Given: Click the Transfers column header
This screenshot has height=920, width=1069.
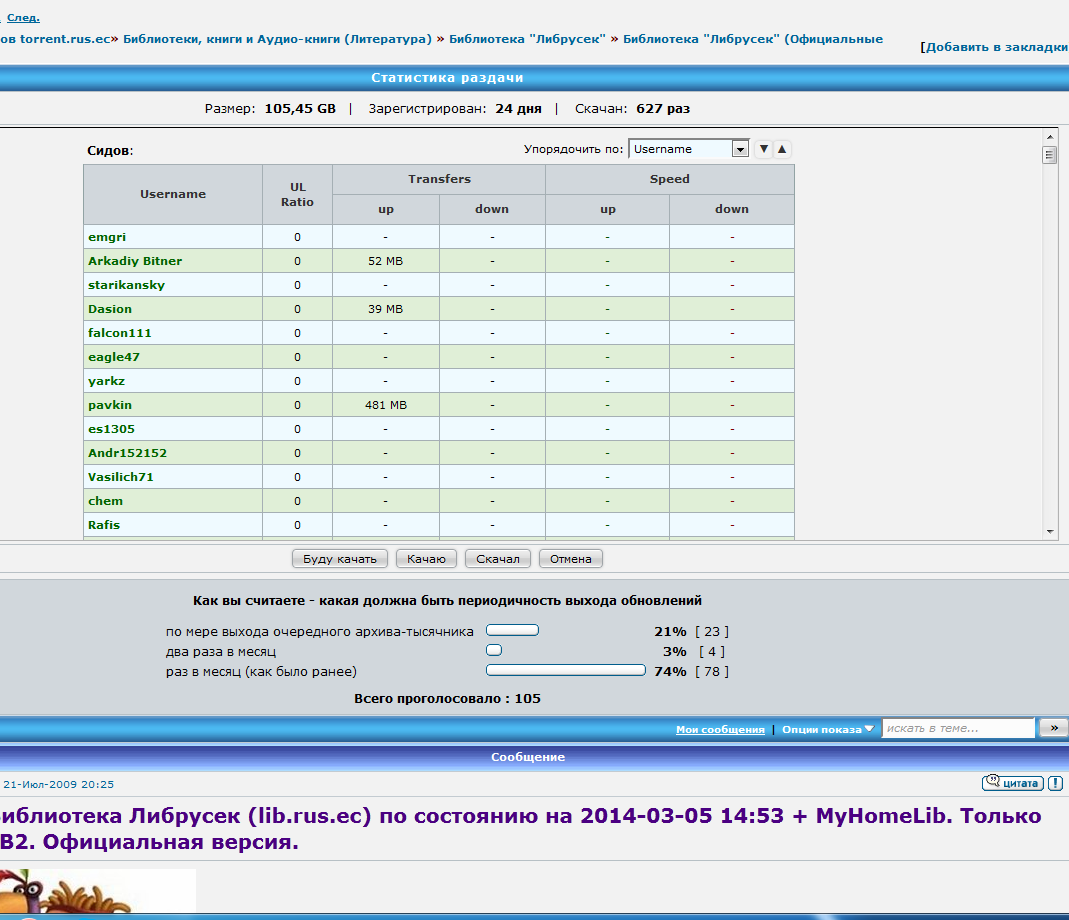Looking at the screenshot, I should (439, 179).
